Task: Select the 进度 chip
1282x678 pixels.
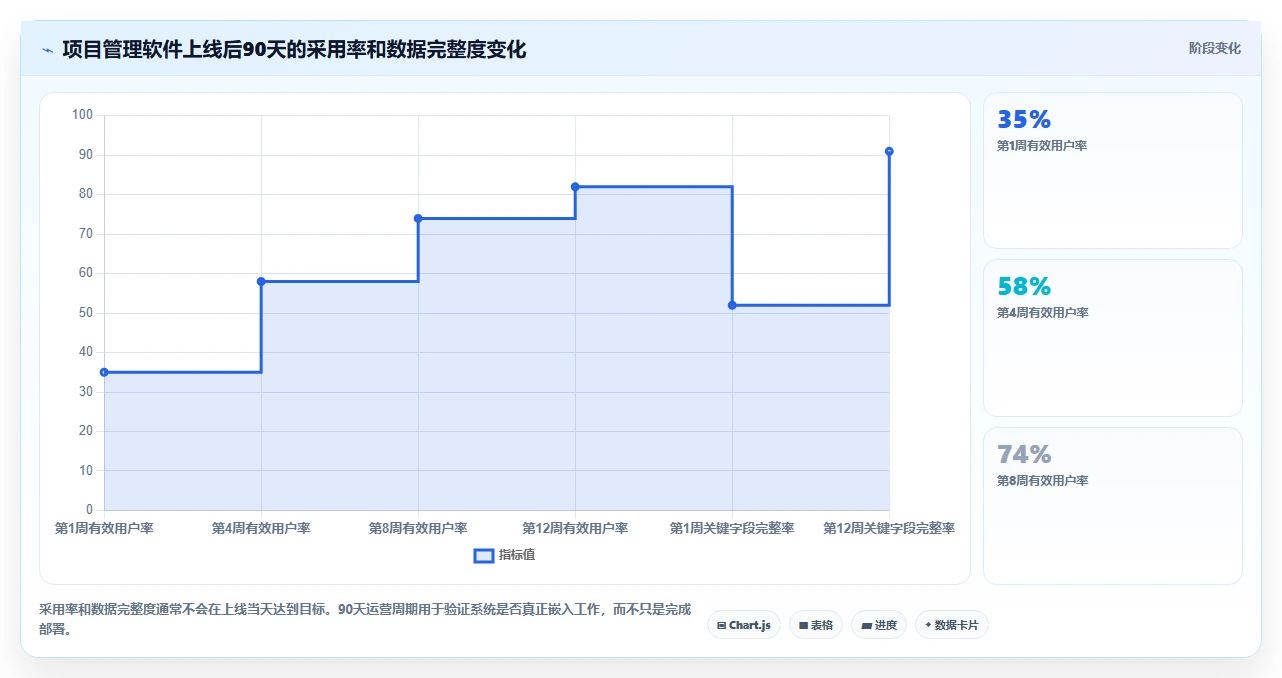Action: click(879, 625)
